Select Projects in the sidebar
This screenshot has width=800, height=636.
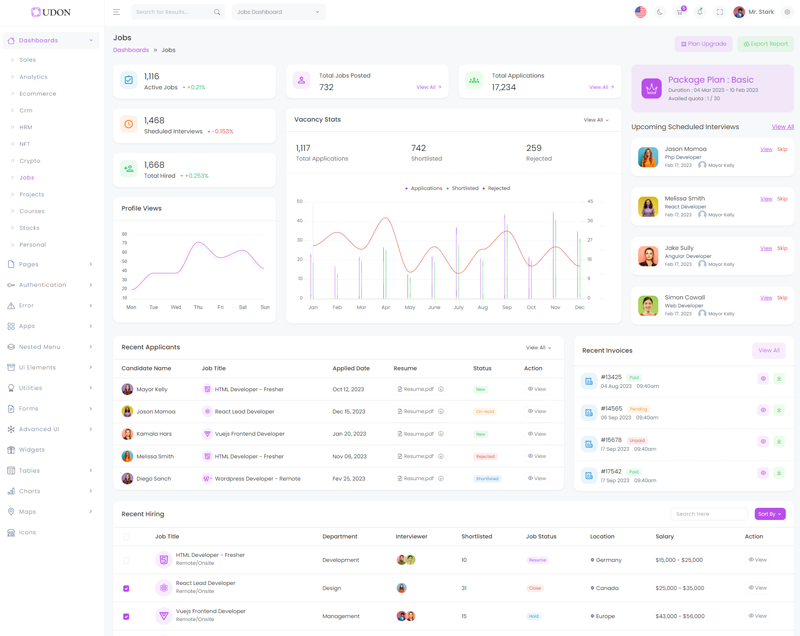pos(32,194)
